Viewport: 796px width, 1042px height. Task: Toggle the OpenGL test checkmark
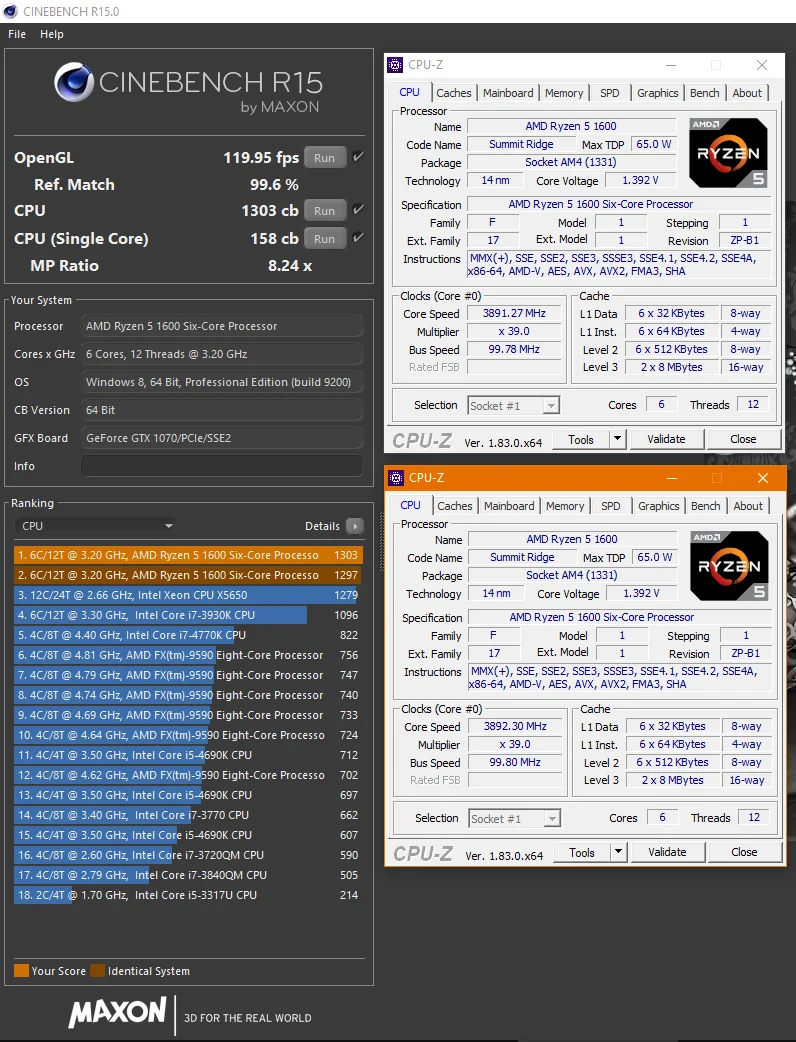358,157
